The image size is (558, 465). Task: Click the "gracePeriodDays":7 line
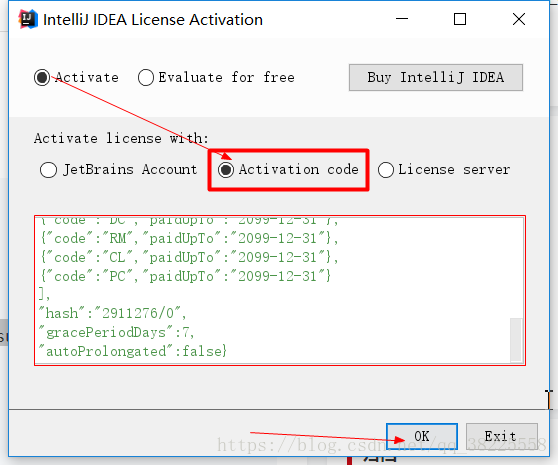[117, 332]
